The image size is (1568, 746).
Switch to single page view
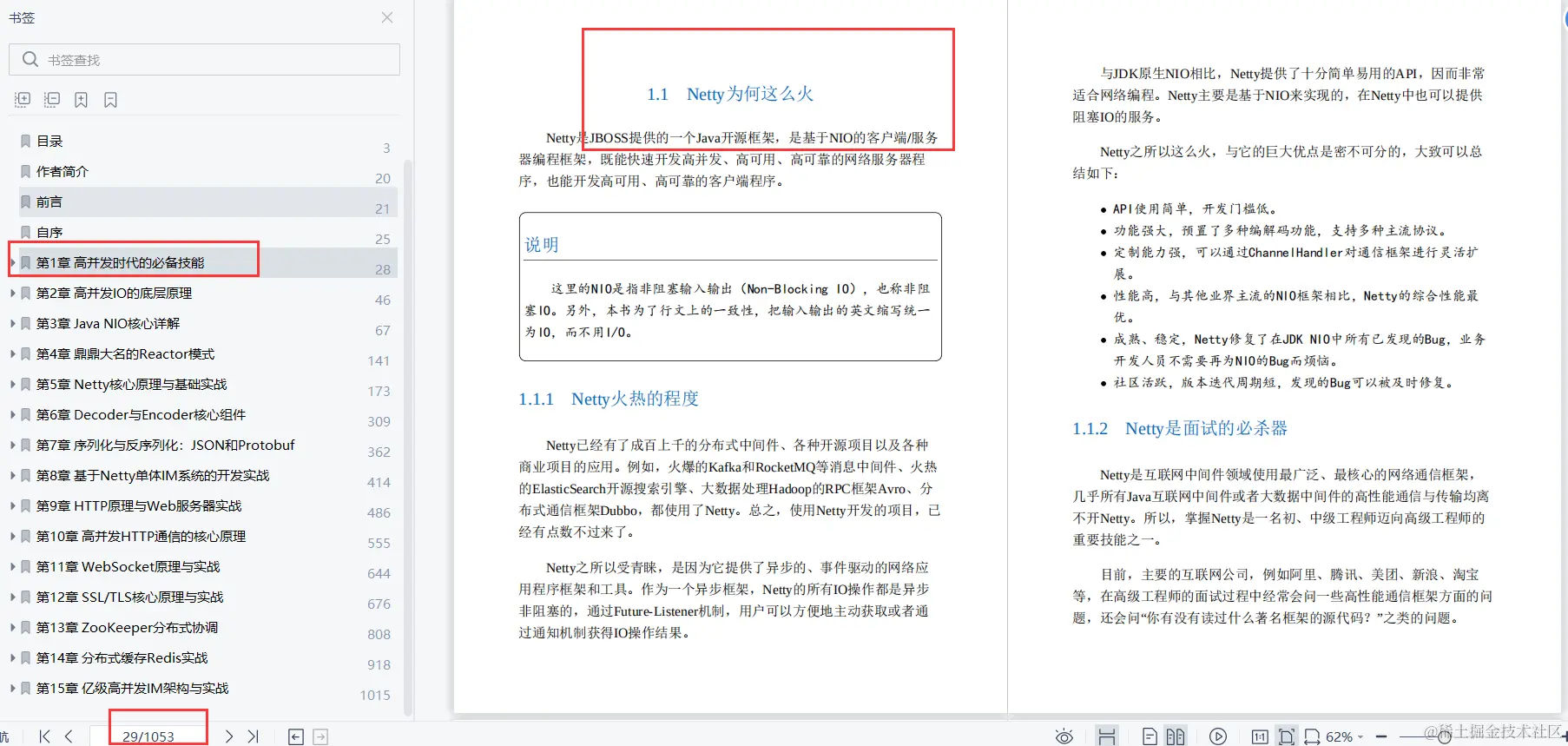coord(1150,736)
